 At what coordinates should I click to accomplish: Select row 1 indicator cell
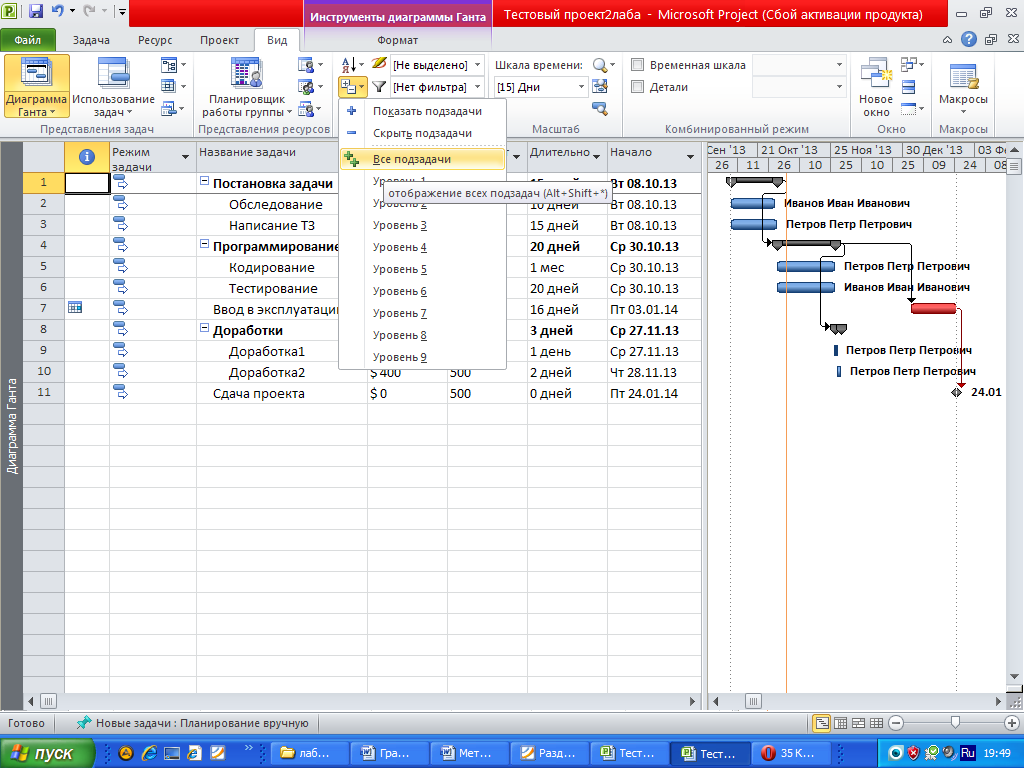pyautogui.click(x=87, y=183)
